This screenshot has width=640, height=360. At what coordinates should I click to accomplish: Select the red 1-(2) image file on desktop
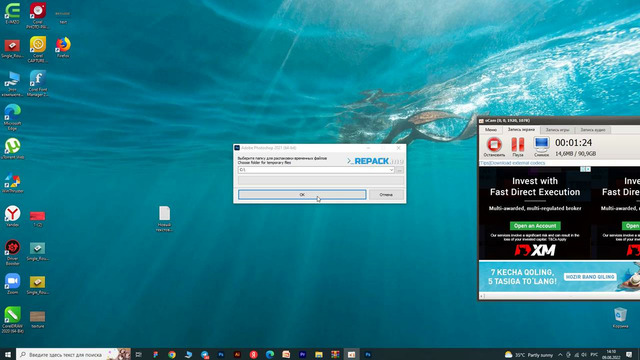(x=38, y=218)
